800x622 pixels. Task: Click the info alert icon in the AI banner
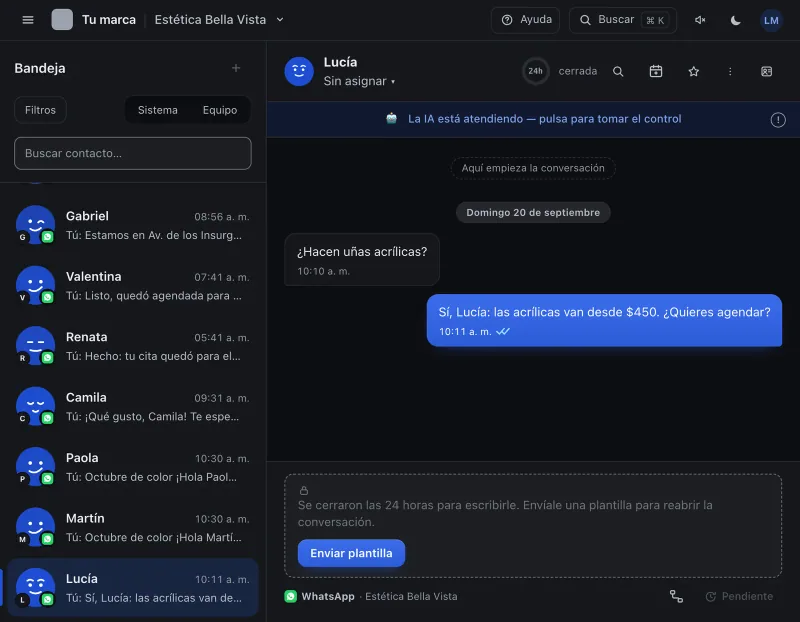(778, 120)
